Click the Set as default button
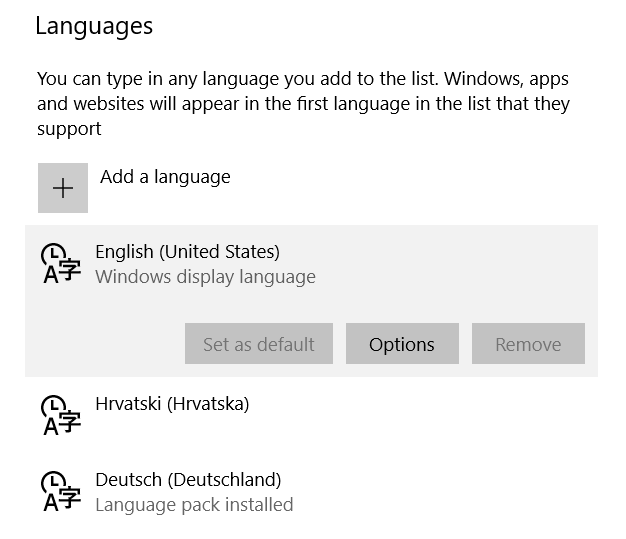The height and width of the screenshot is (539, 626). (259, 344)
